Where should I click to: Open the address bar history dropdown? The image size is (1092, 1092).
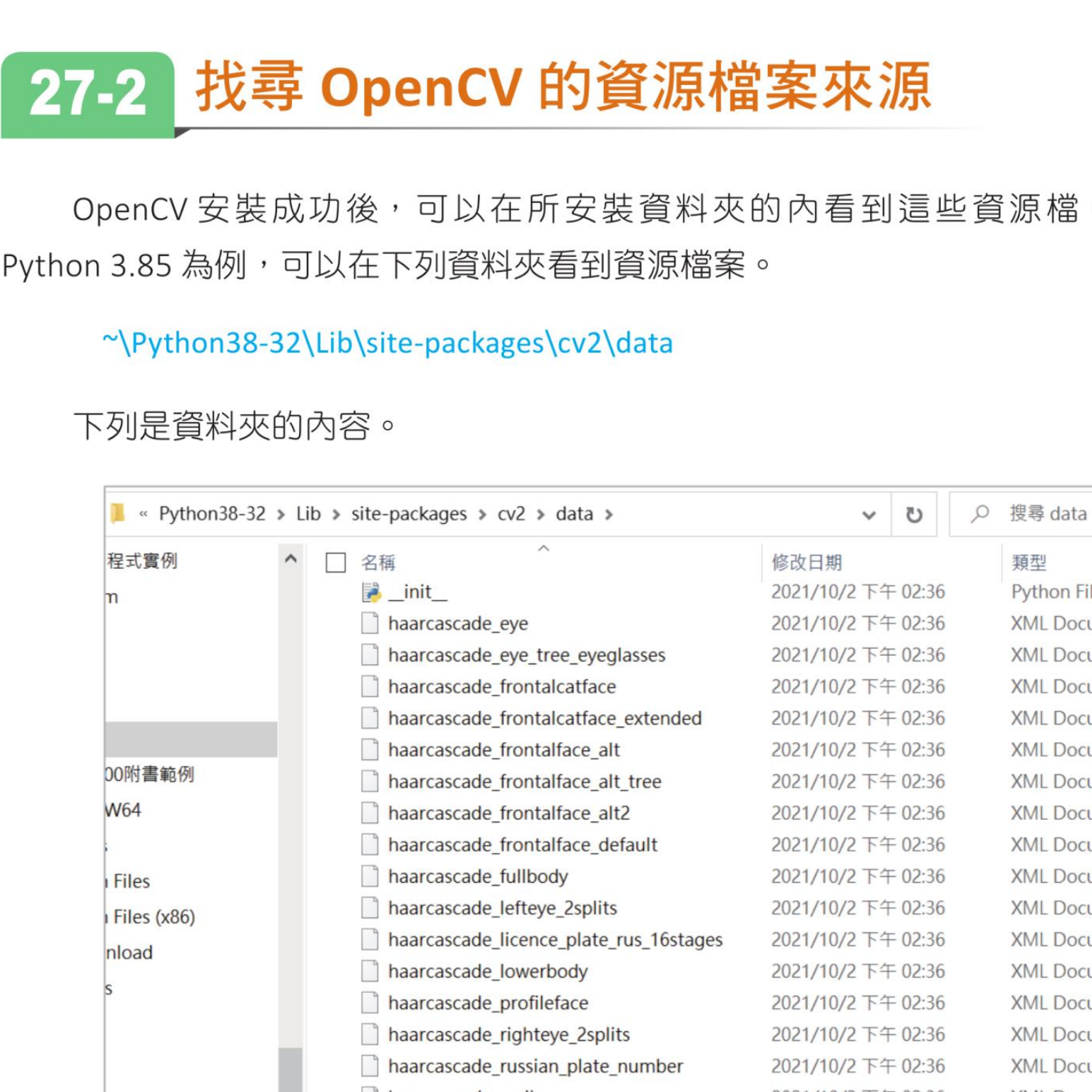869,515
